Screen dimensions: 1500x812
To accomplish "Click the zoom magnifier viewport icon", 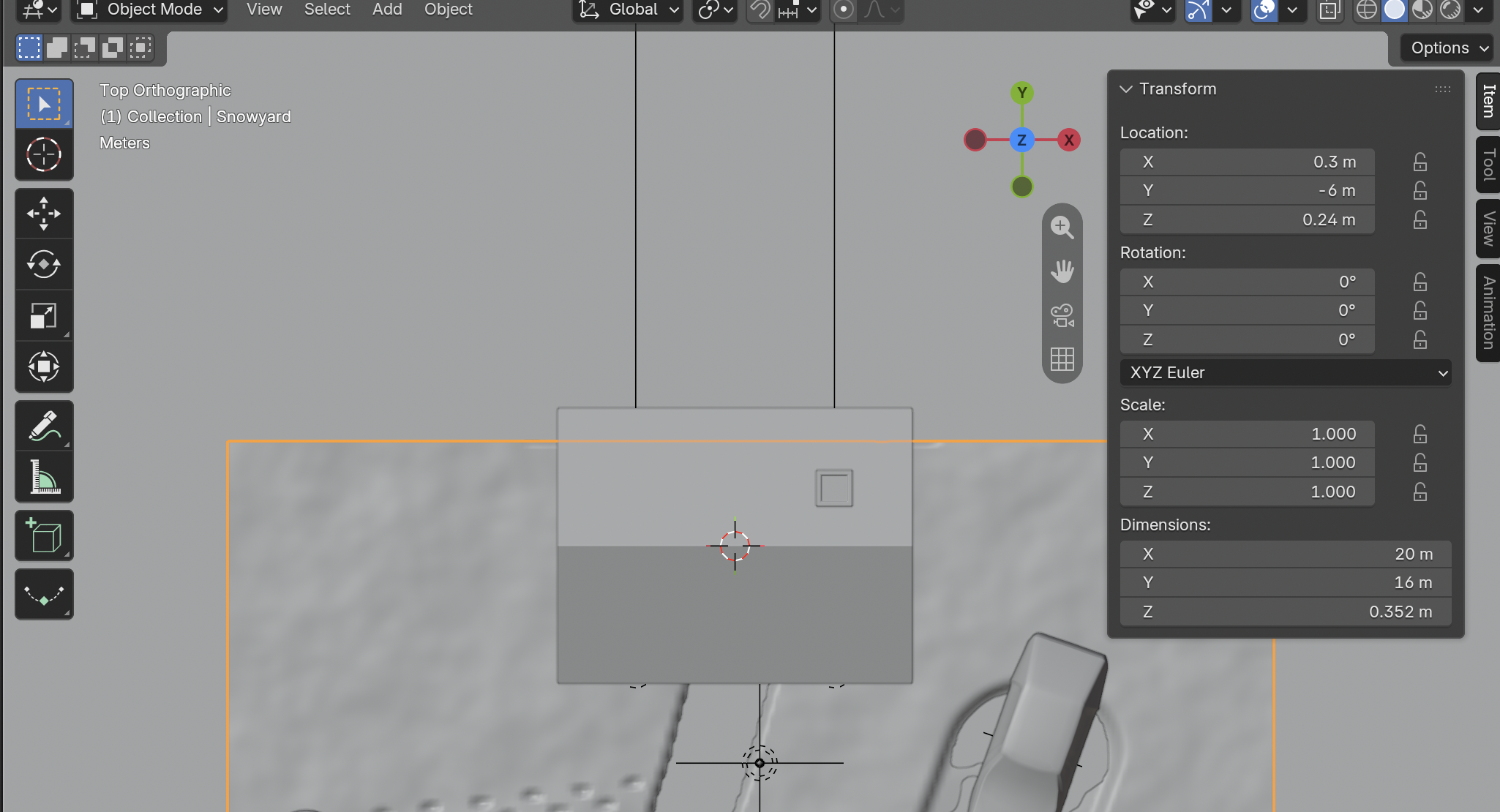I will (x=1062, y=227).
